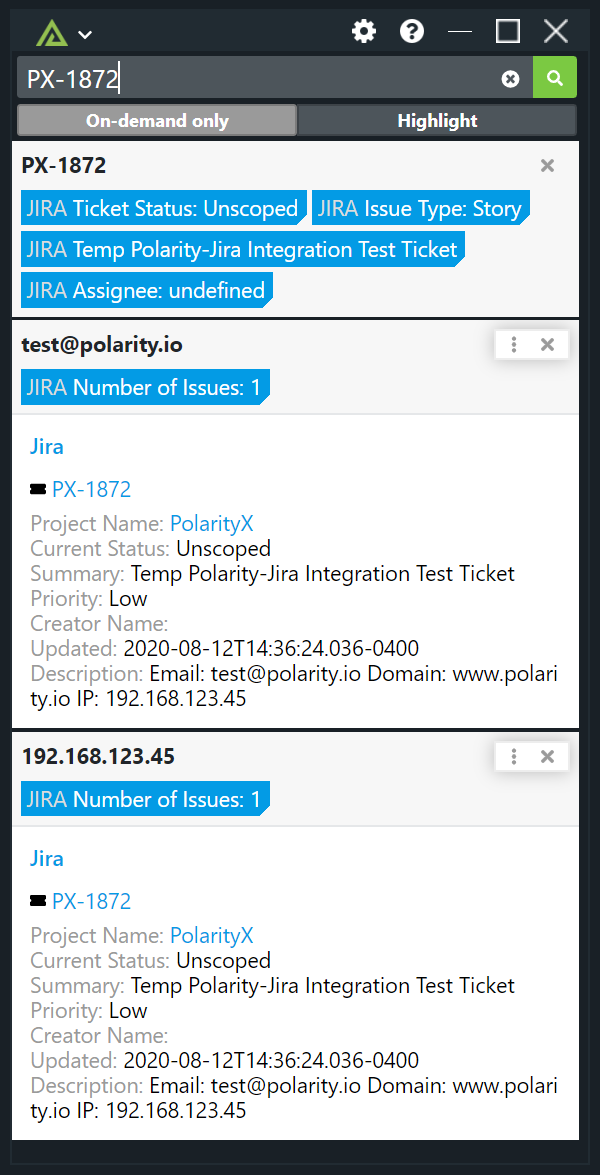
Task: Click ticket icon beside PX-1872 in 192.168.123.45 card
Action: pos(38,901)
